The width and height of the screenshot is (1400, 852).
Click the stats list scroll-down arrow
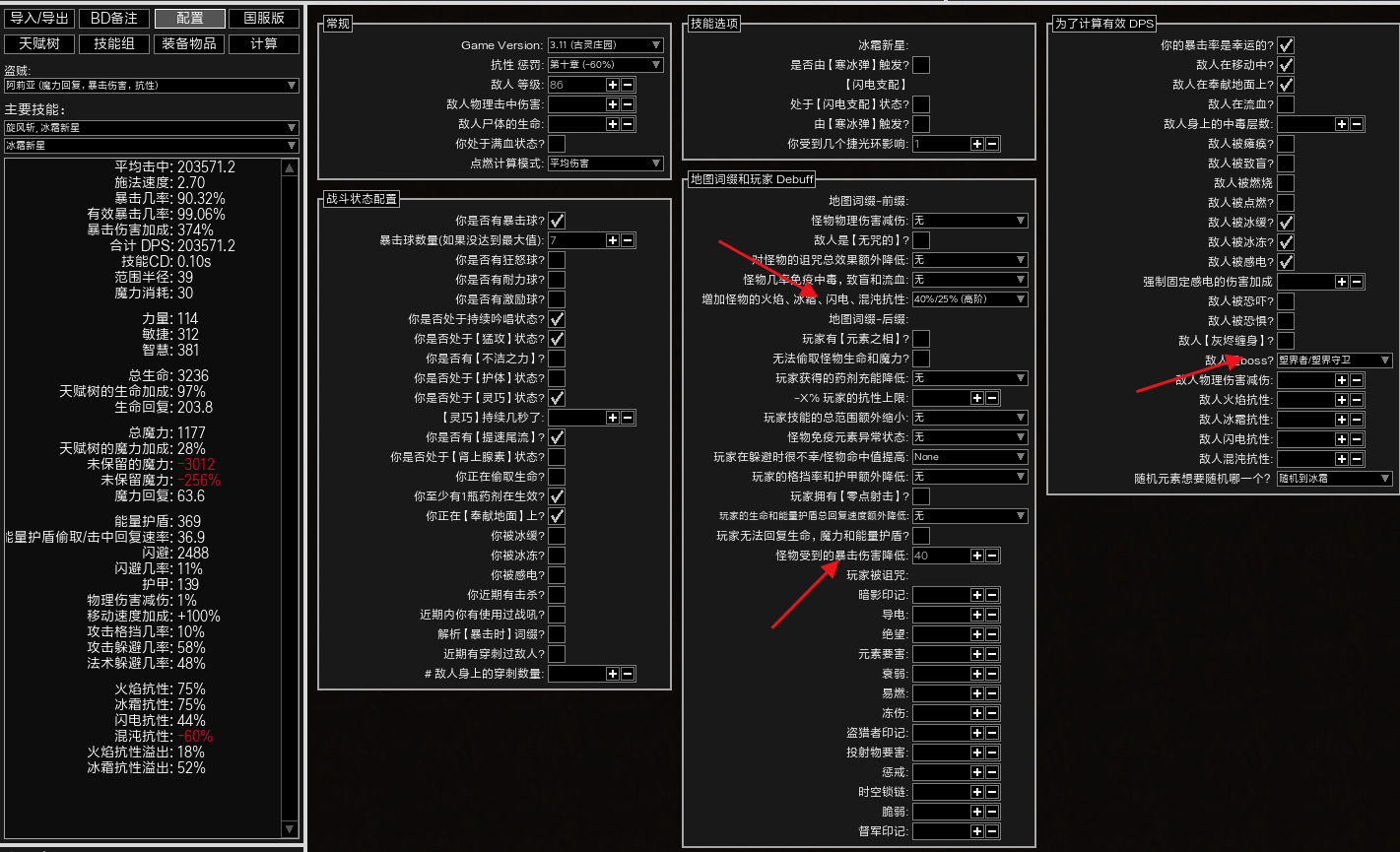[290, 829]
